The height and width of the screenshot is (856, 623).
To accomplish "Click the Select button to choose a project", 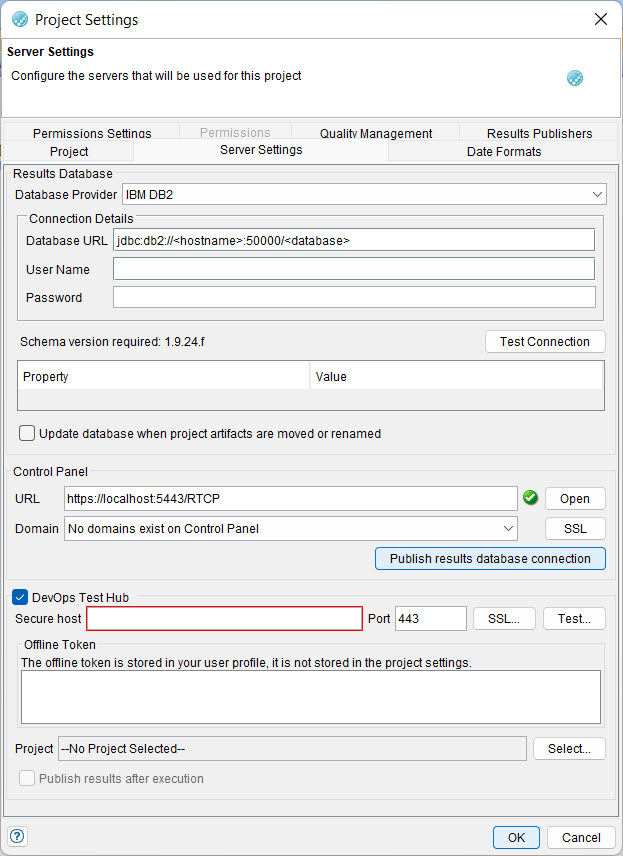I will click(x=568, y=748).
